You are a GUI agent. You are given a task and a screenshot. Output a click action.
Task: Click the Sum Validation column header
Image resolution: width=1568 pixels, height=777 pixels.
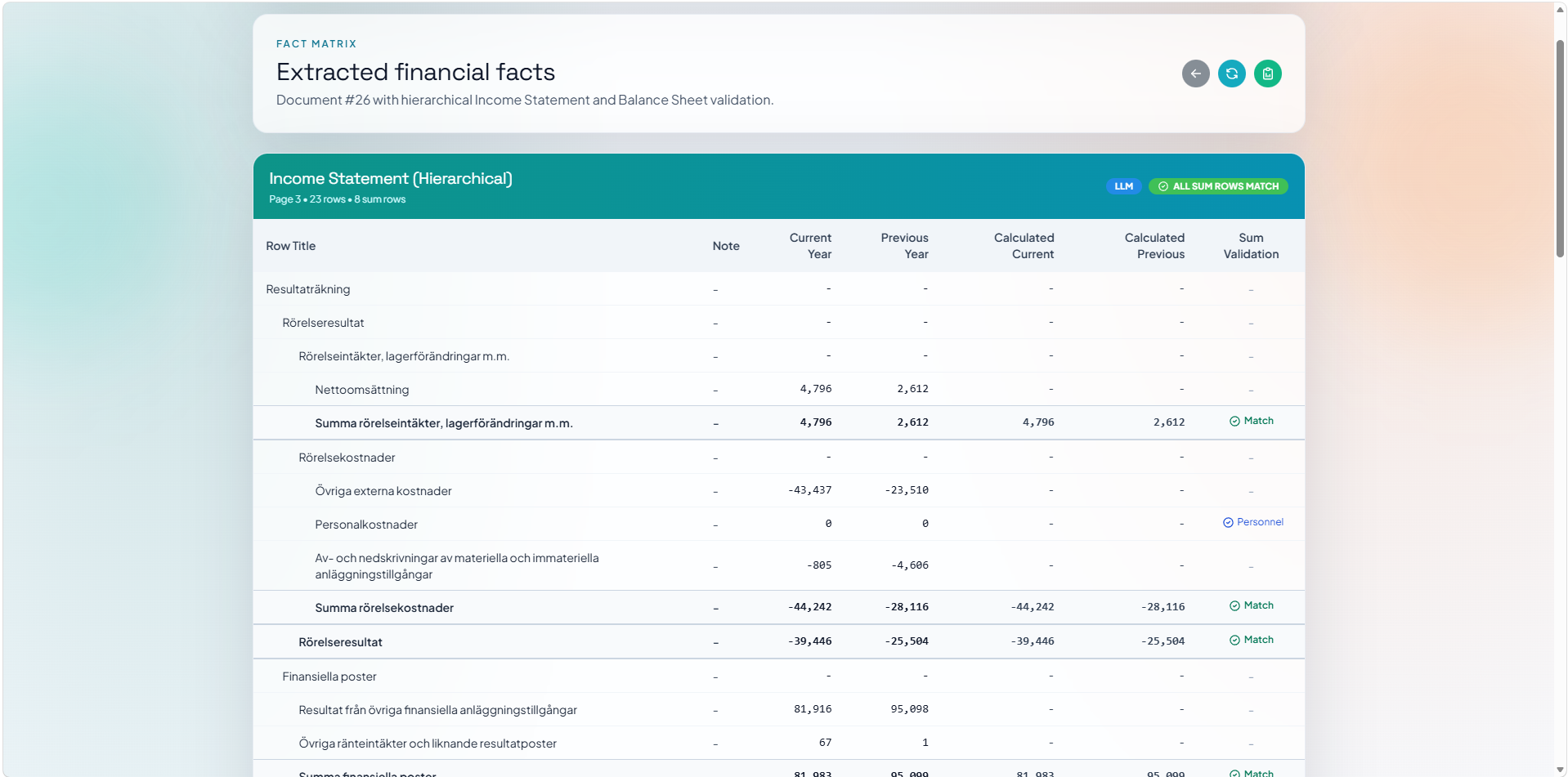pyautogui.click(x=1251, y=246)
